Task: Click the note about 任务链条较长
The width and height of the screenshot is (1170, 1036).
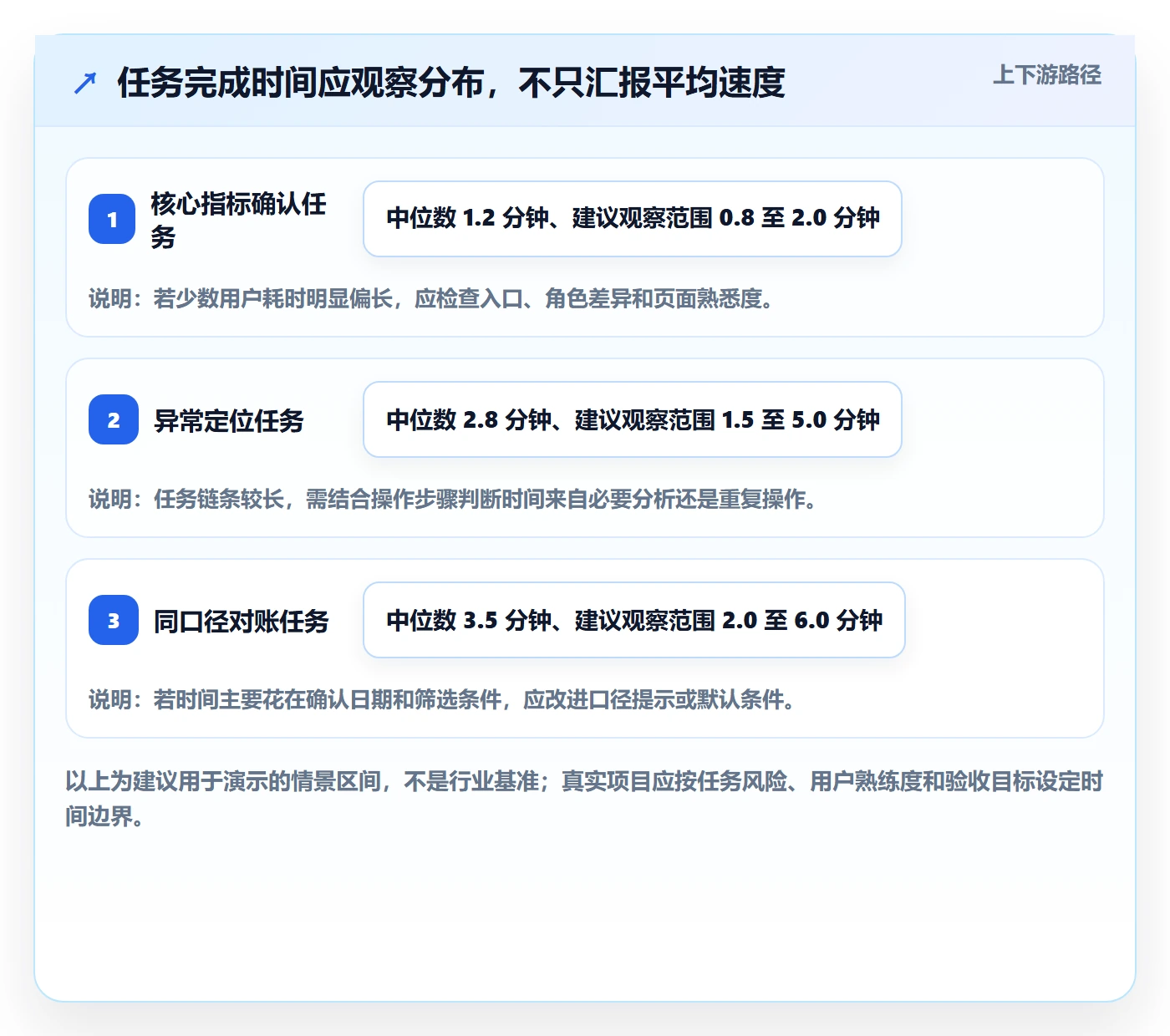Action: tap(452, 499)
